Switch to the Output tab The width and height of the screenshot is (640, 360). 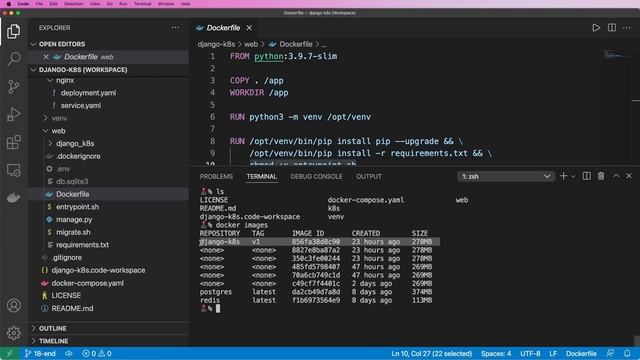click(x=369, y=176)
